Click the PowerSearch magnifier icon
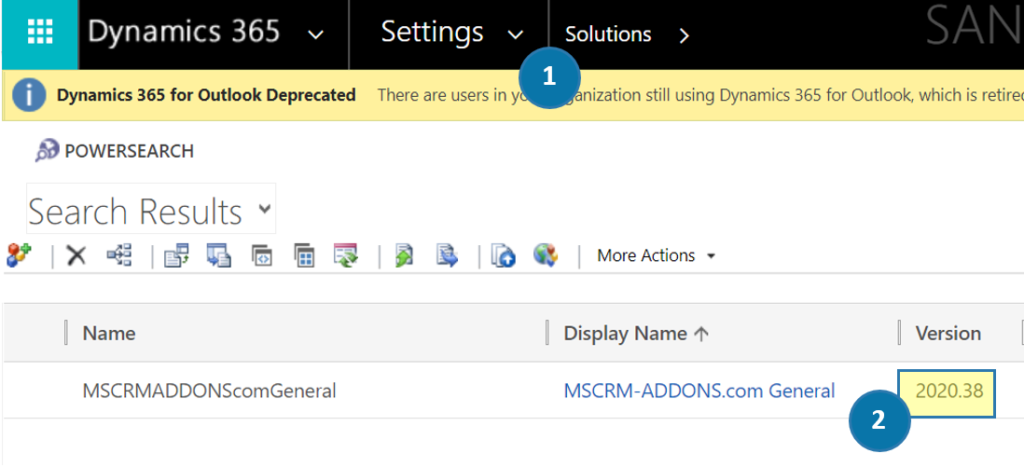Viewport: 1024px width, 467px height. click(x=48, y=151)
